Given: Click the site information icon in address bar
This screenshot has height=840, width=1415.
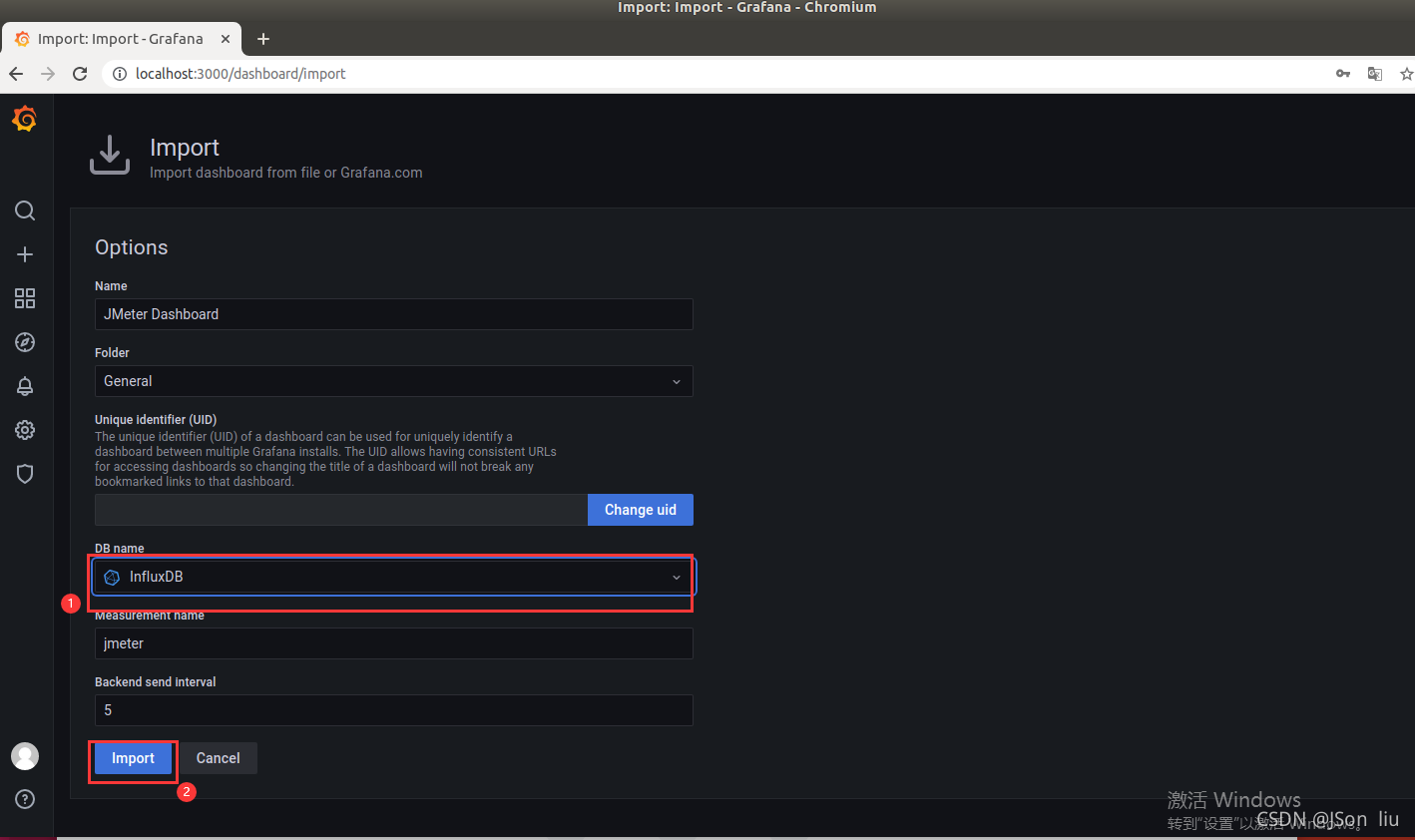Looking at the screenshot, I should 119,74.
